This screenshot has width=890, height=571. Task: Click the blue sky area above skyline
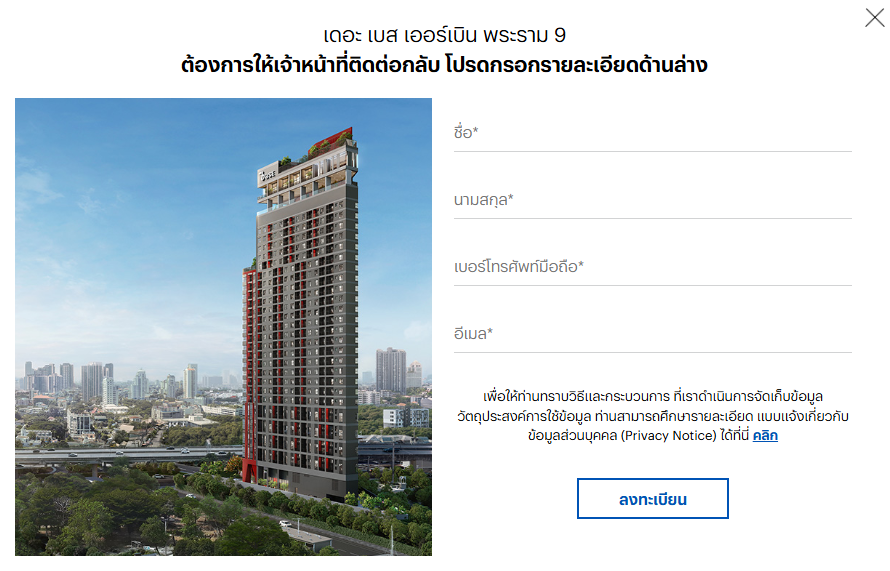click(131, 227)
